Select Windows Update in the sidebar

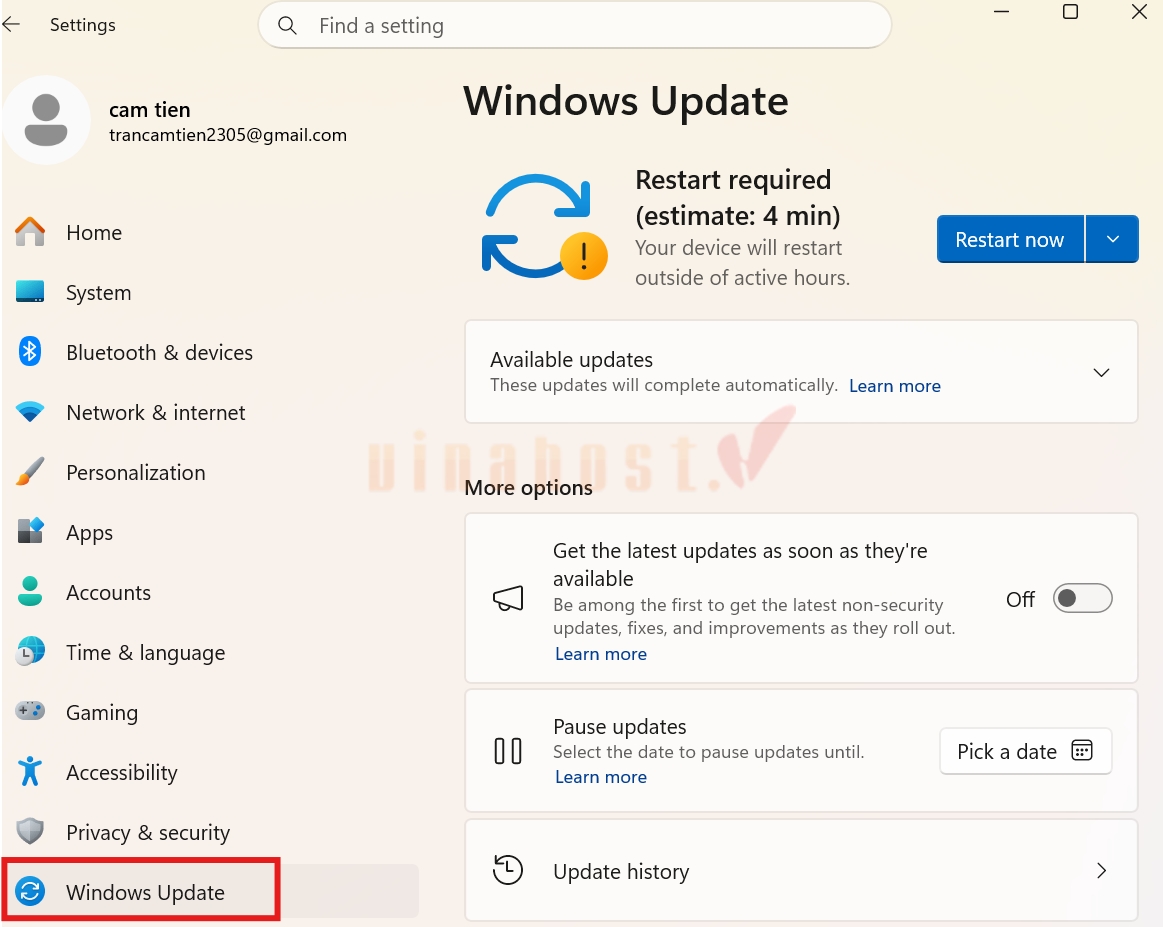pos(210,892)
